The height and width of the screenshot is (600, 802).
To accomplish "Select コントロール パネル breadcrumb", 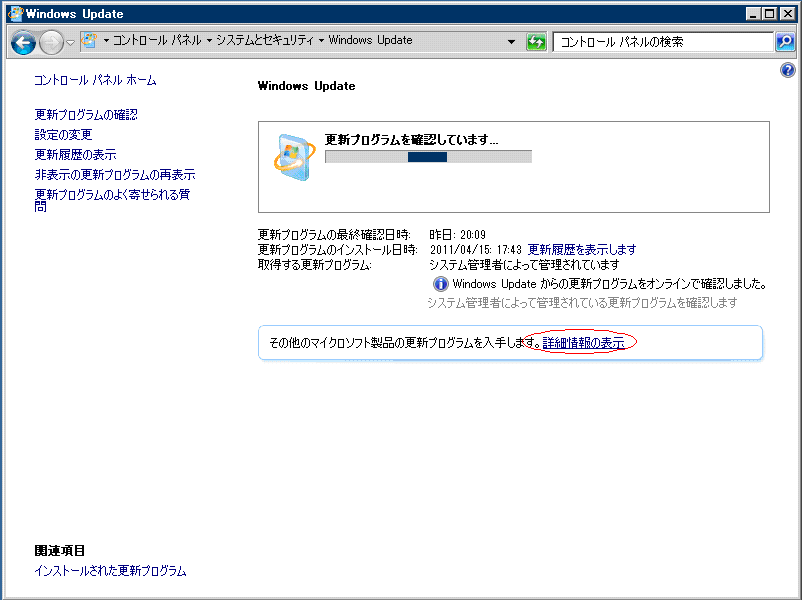I will pyautogui.click(x=157, y=40).
